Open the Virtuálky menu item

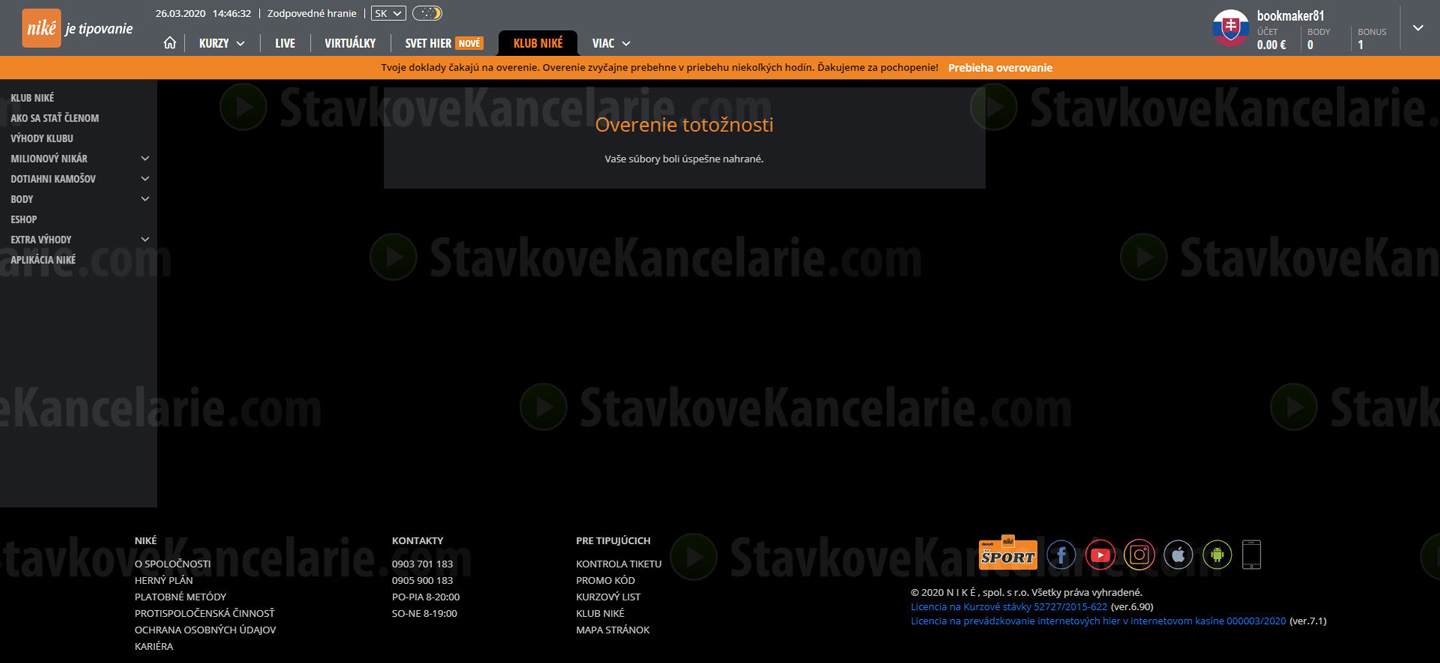(350, 43)
